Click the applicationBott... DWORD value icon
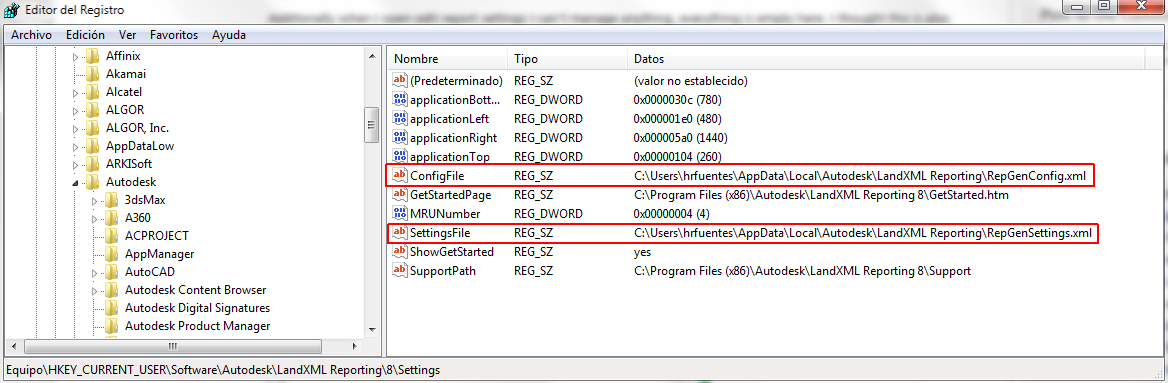This screenshot has width=1168, height=383. pyautogui.click(x=401, y=99)
